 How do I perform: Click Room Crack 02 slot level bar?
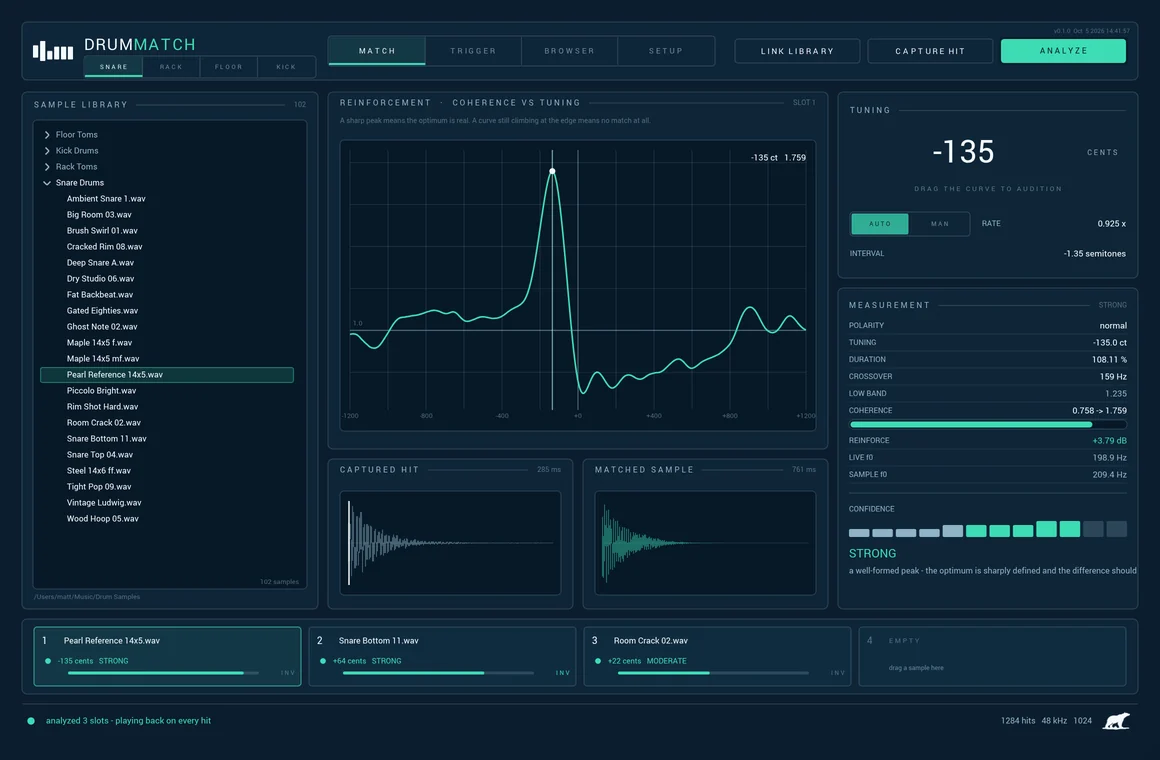713,673
